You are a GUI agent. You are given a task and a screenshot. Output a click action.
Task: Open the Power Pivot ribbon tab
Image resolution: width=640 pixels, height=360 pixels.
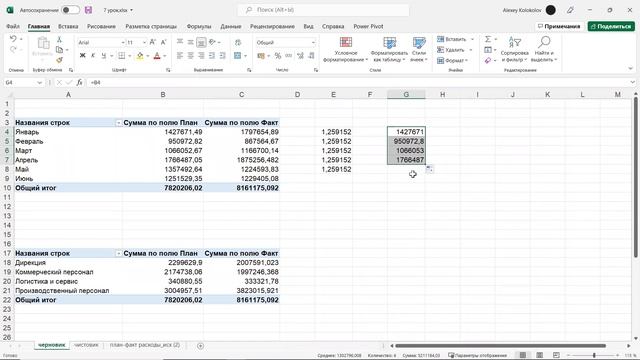[368, 26]
